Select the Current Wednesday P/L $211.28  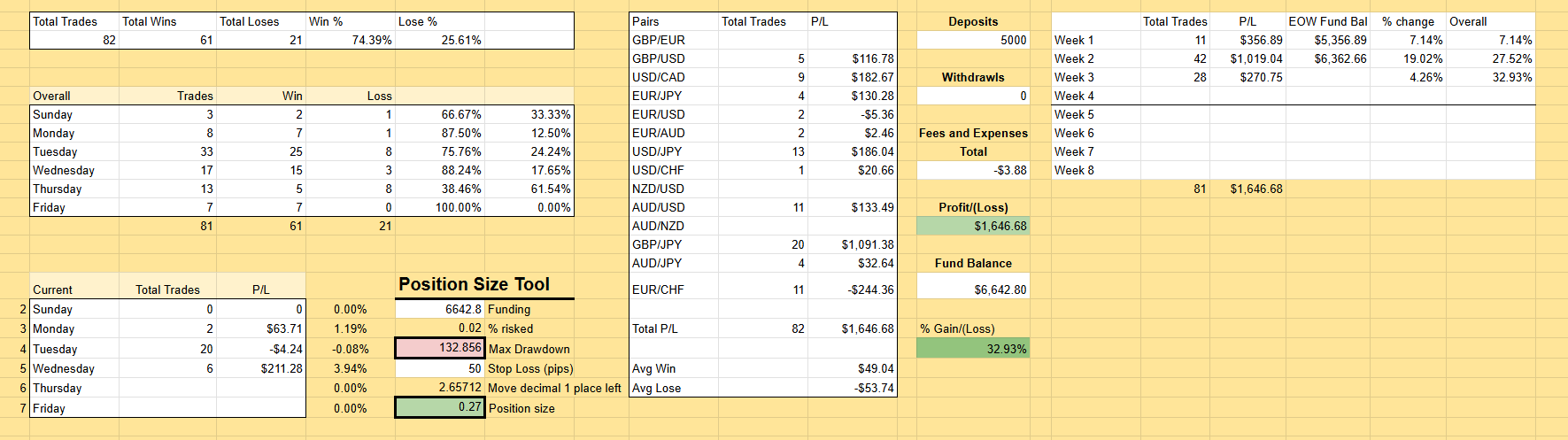pos(260,368)
